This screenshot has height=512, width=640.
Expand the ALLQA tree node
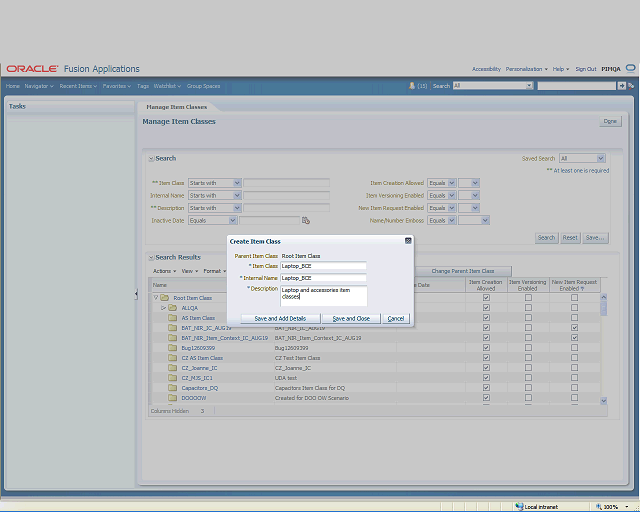pos(163,308)
